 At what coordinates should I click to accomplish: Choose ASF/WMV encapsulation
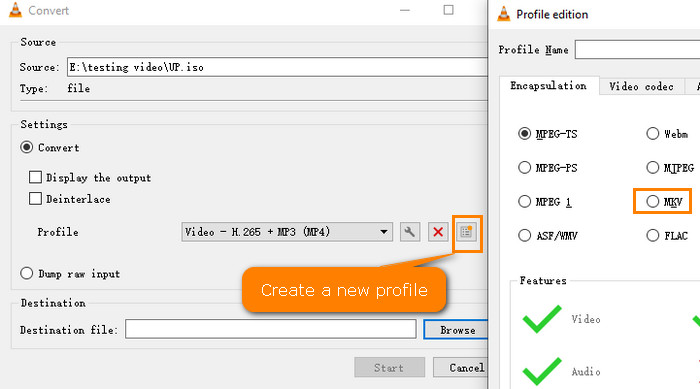525,235
